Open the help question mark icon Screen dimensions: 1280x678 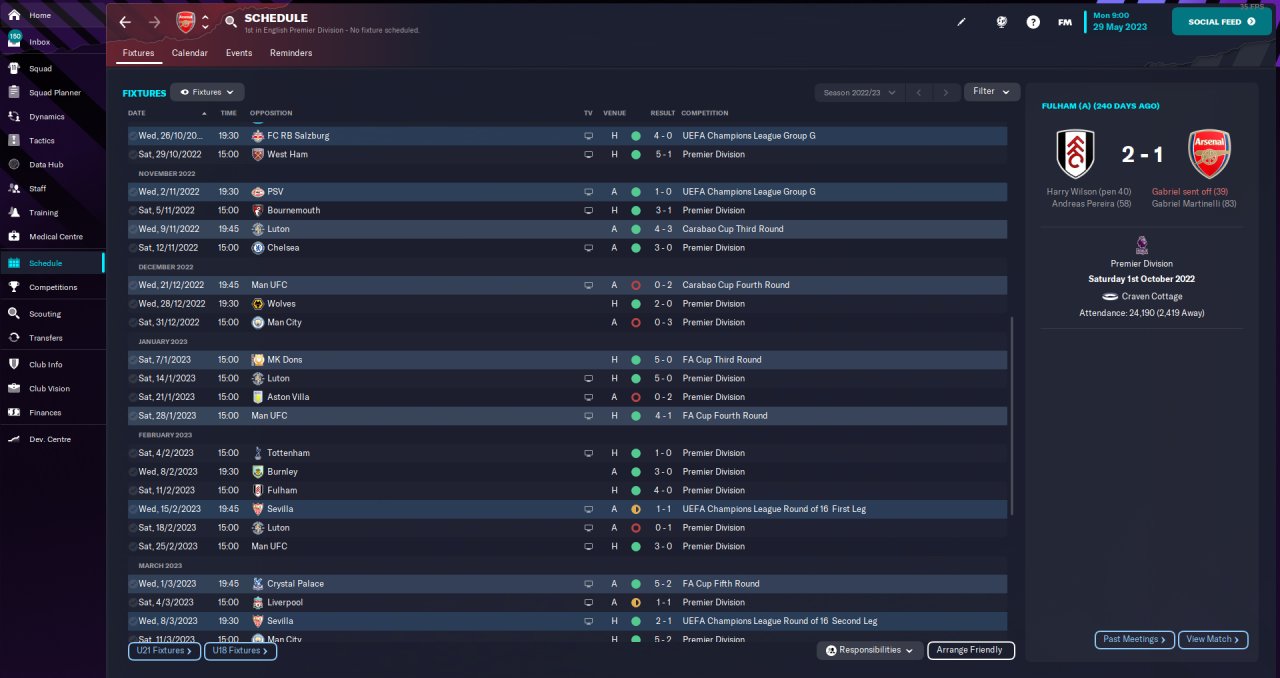pos(1033,22)
